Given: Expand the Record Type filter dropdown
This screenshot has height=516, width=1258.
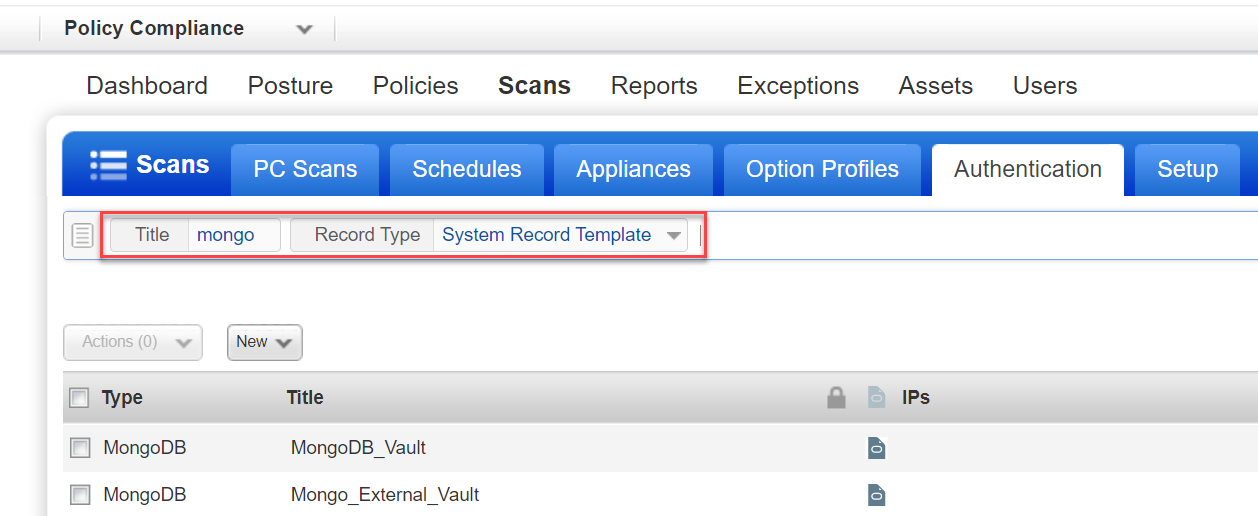Looking at the screenshot, I should tap(674, 236).
